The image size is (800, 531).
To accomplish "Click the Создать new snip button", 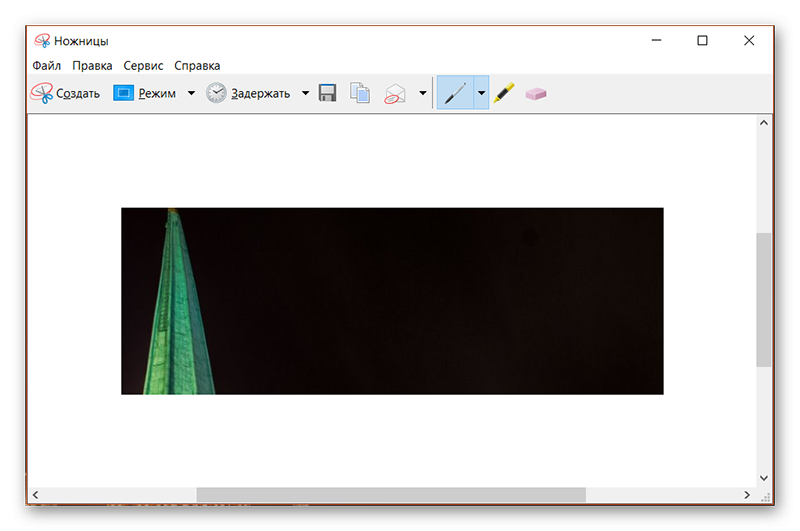I will pos(66,94).
